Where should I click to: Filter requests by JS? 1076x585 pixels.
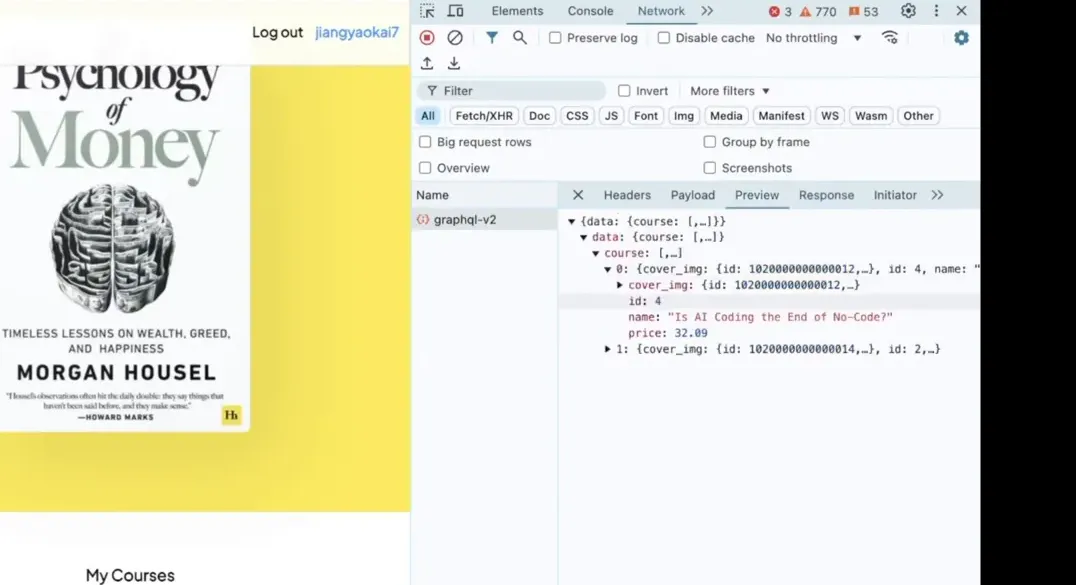point(611,116)
